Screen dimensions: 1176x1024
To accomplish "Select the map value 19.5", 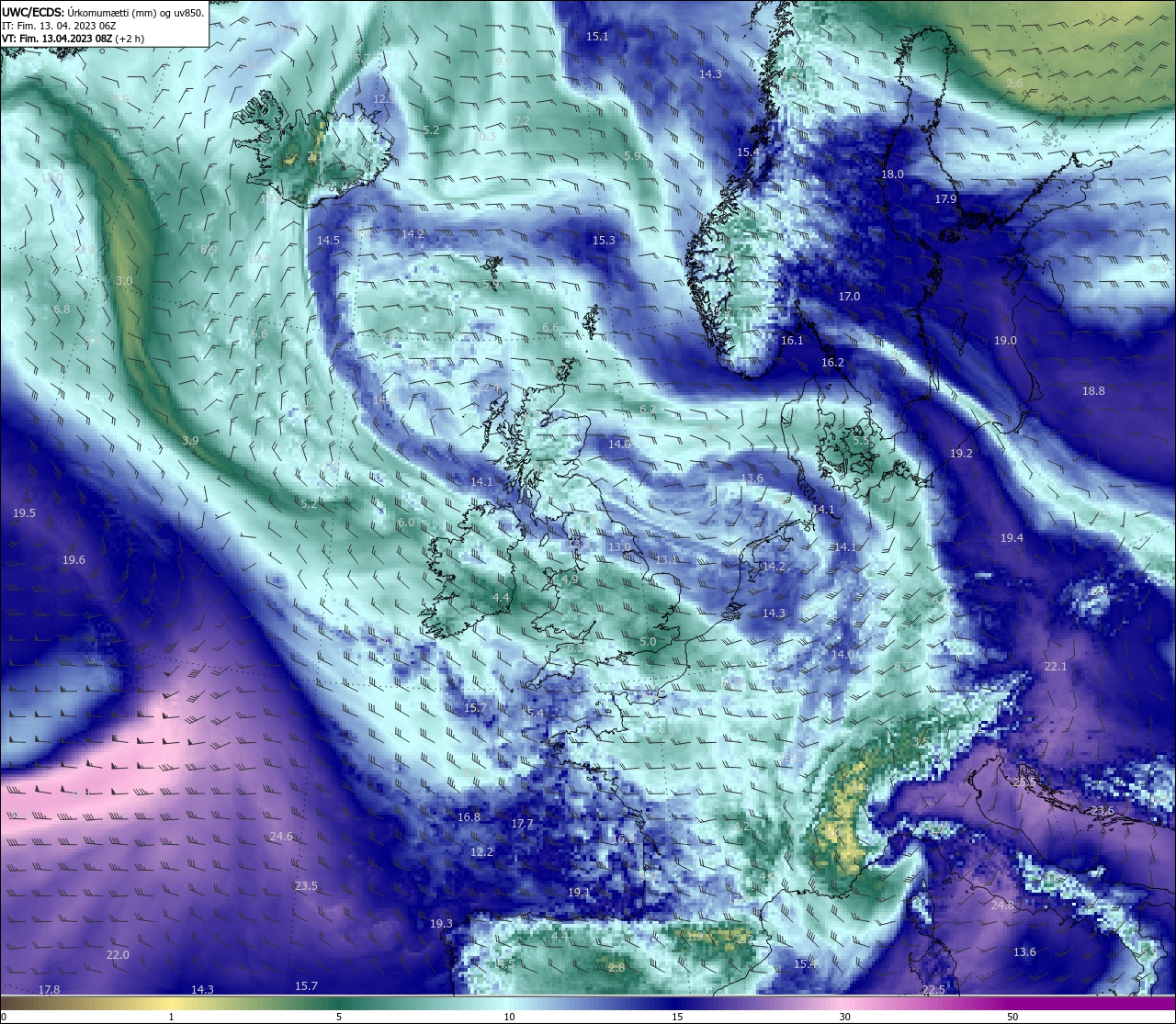I will tap(24, 512).
